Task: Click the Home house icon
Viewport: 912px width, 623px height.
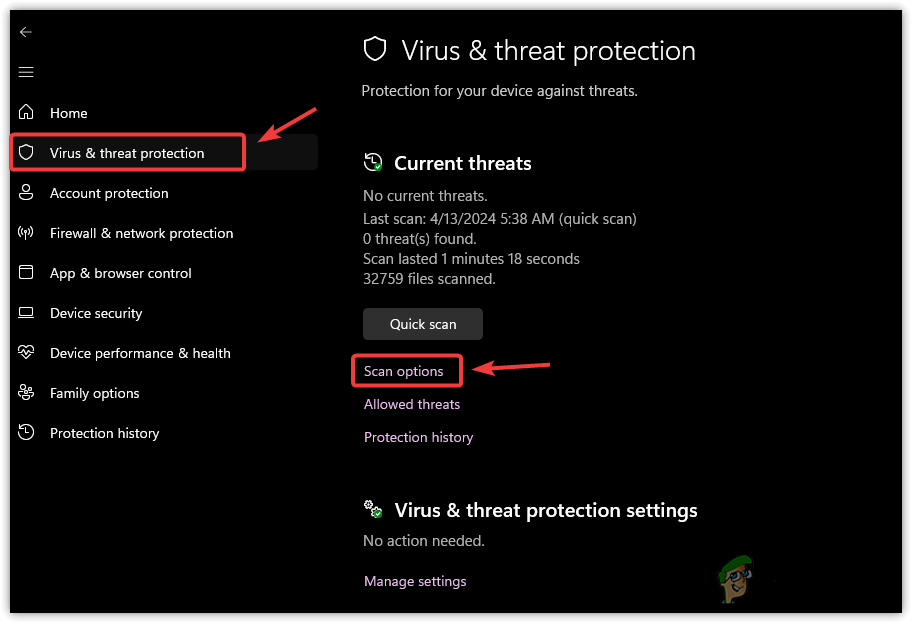Action: [27, 113]
